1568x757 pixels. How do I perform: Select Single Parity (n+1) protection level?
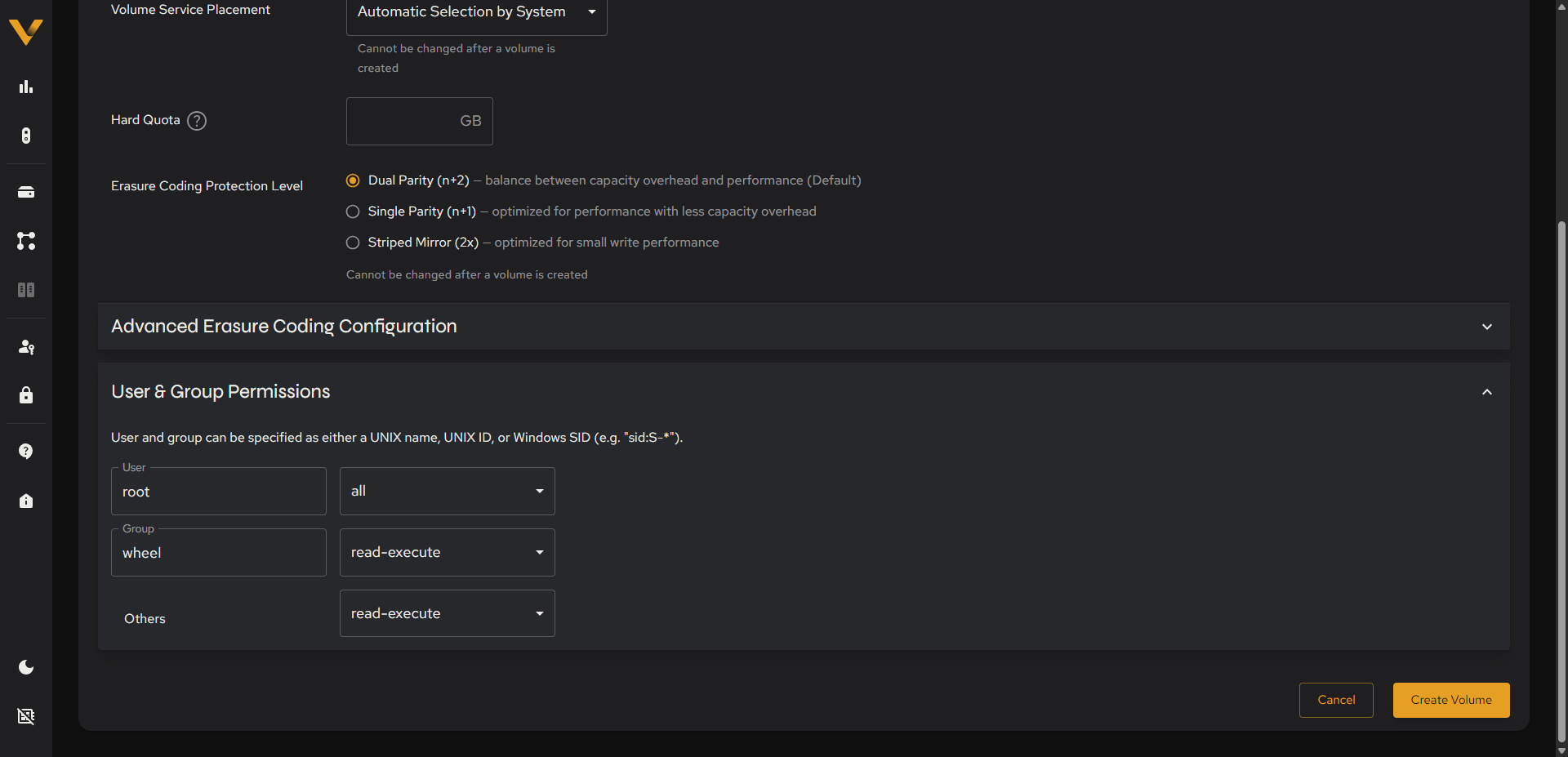353,212
